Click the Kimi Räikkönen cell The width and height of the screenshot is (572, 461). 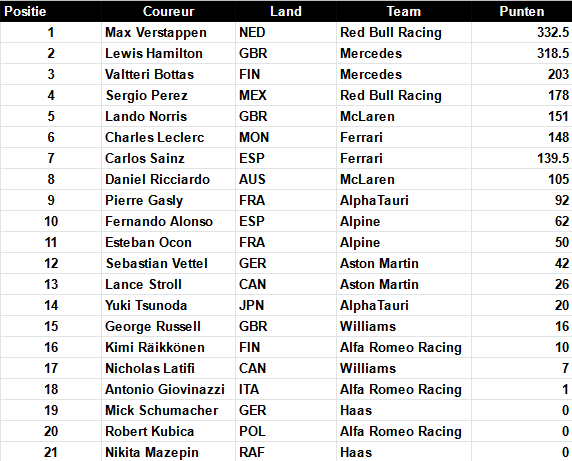(168, 347)
